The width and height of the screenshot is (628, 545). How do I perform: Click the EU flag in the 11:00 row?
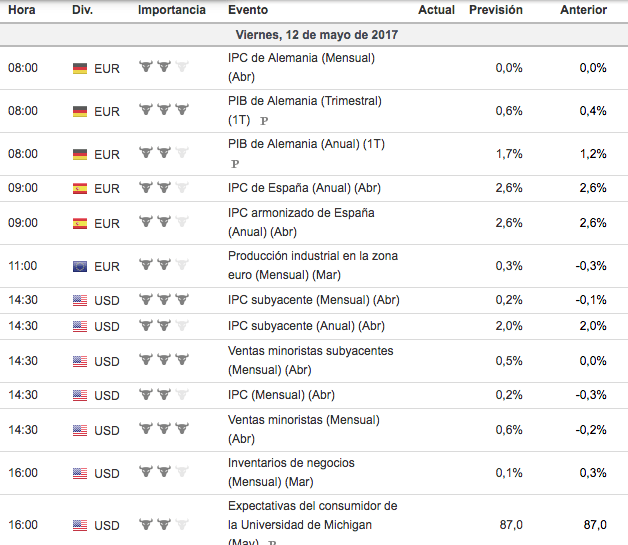coord(80,266)
